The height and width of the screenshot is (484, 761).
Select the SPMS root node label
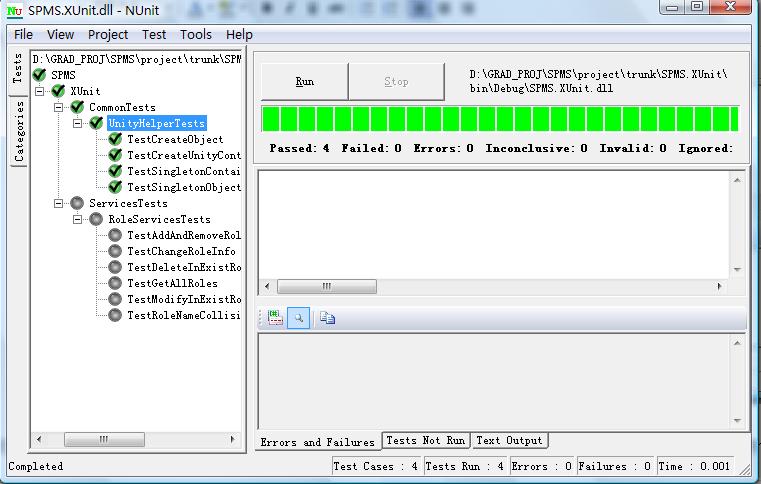[x=63, y=75]
